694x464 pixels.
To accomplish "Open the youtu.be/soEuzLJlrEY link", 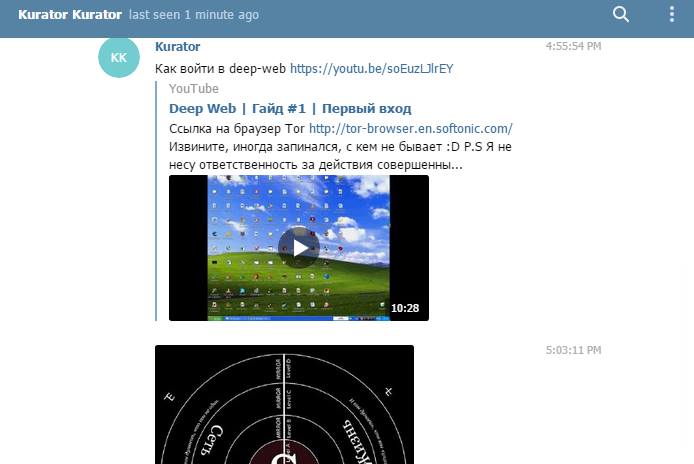I will pos(370,69).
